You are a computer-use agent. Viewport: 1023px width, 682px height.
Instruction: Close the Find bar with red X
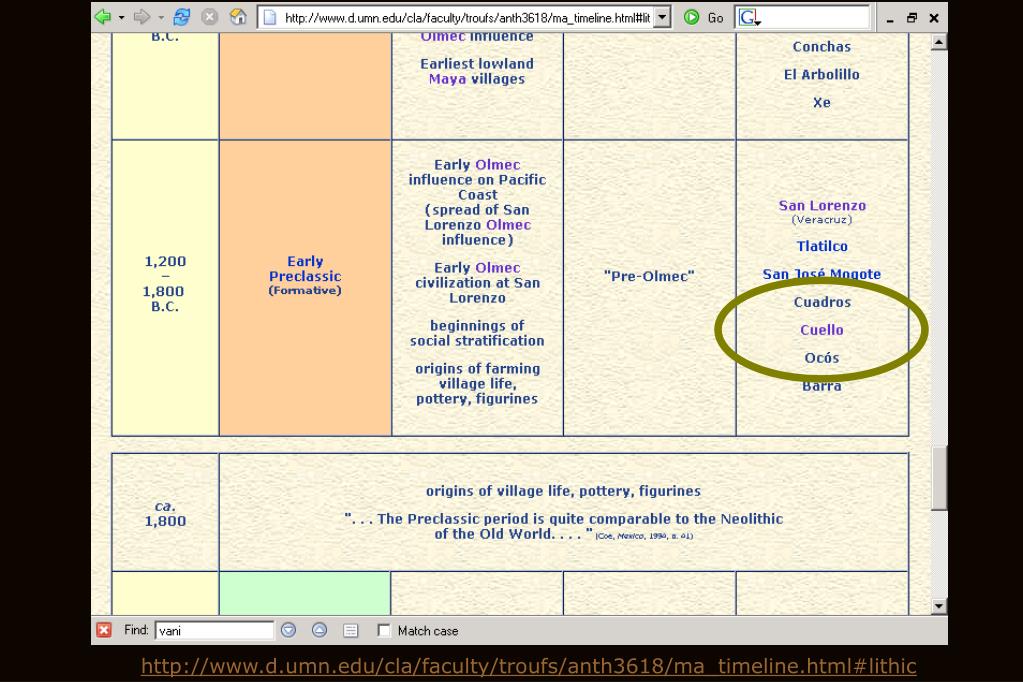[104, 630]
